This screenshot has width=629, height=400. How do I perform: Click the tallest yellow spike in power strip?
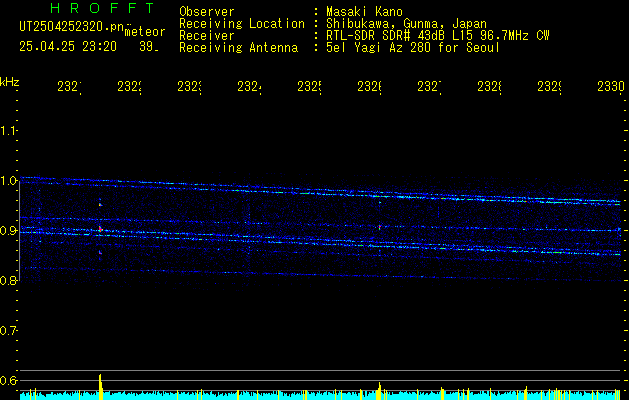point(101,387)
